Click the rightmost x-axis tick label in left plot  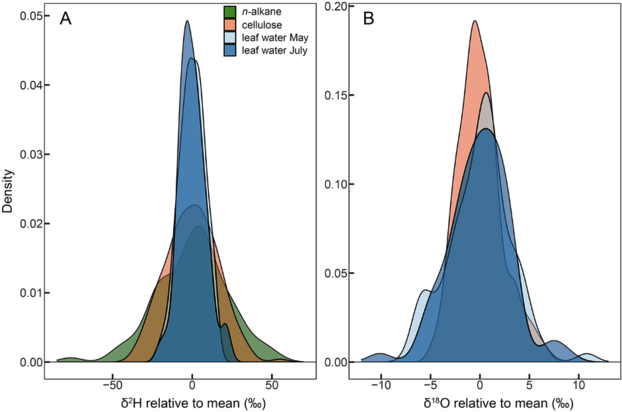[x=270, y=384]
